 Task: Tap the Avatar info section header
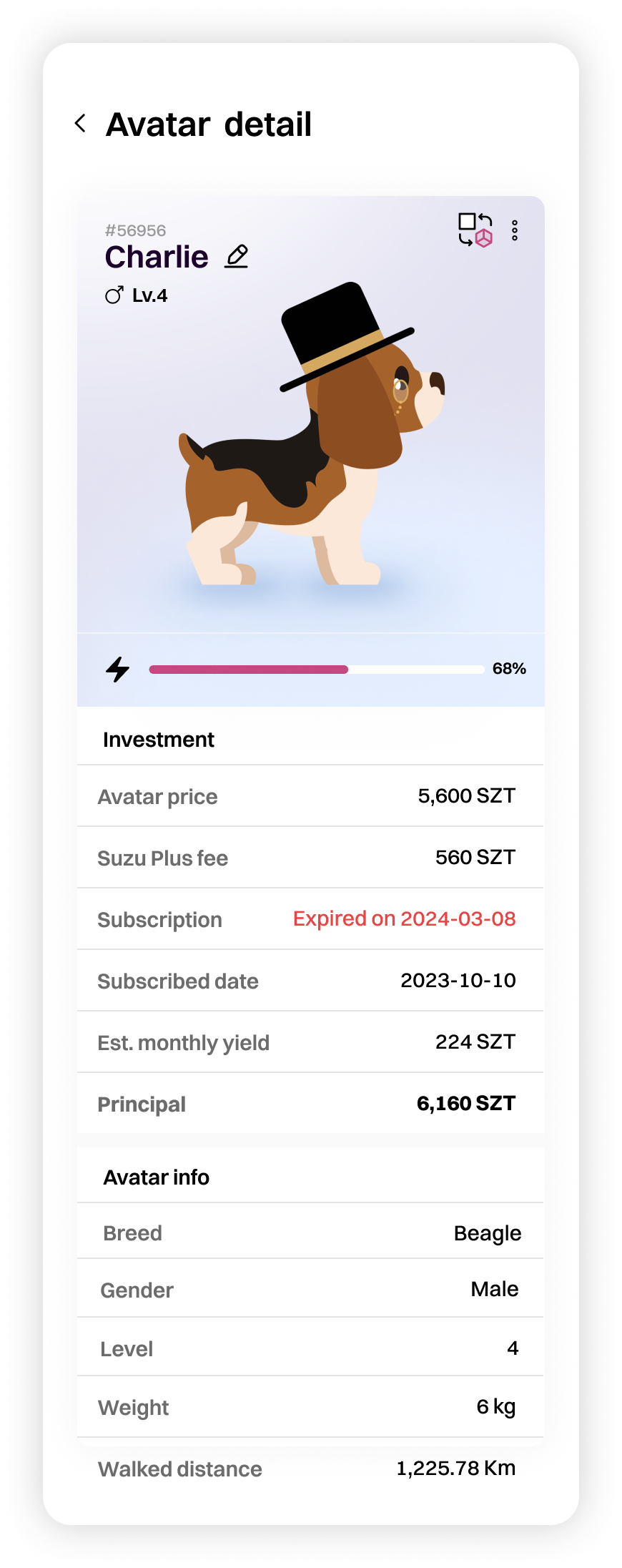157,1177
